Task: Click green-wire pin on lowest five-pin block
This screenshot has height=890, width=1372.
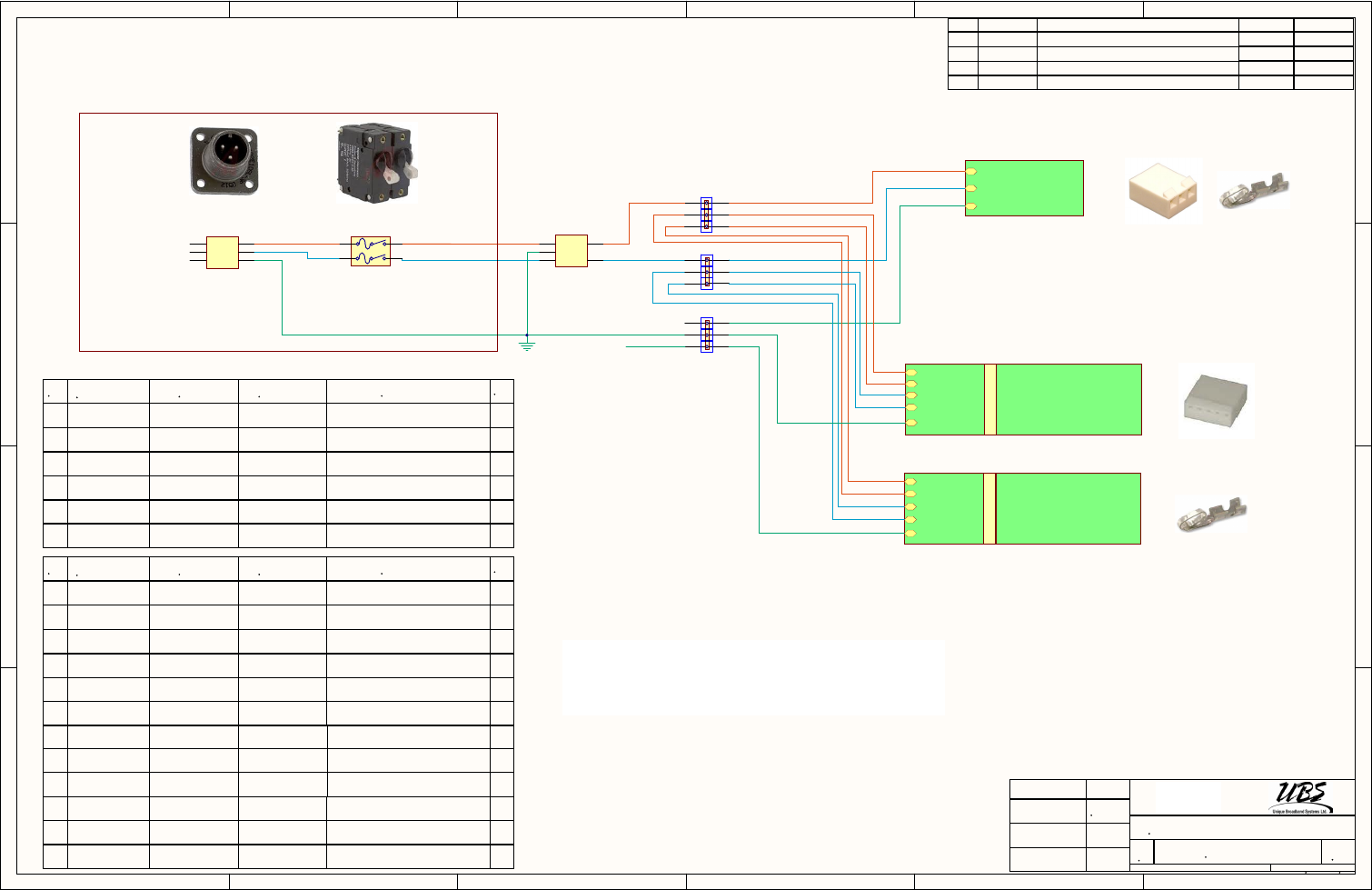Action: click(x=910, y=533)
